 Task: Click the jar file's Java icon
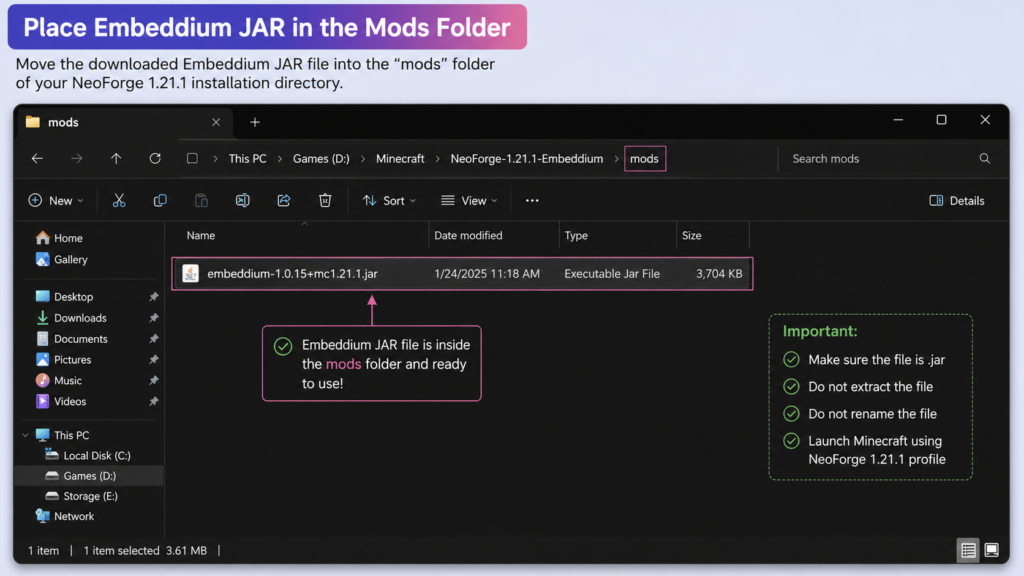191,274
